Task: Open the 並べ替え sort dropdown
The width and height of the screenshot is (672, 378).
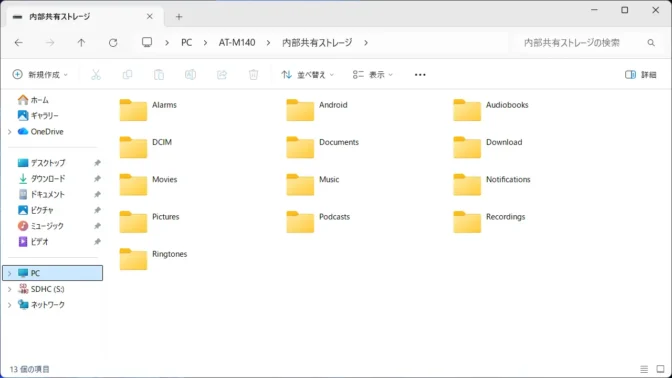Action: coord(307,75)
